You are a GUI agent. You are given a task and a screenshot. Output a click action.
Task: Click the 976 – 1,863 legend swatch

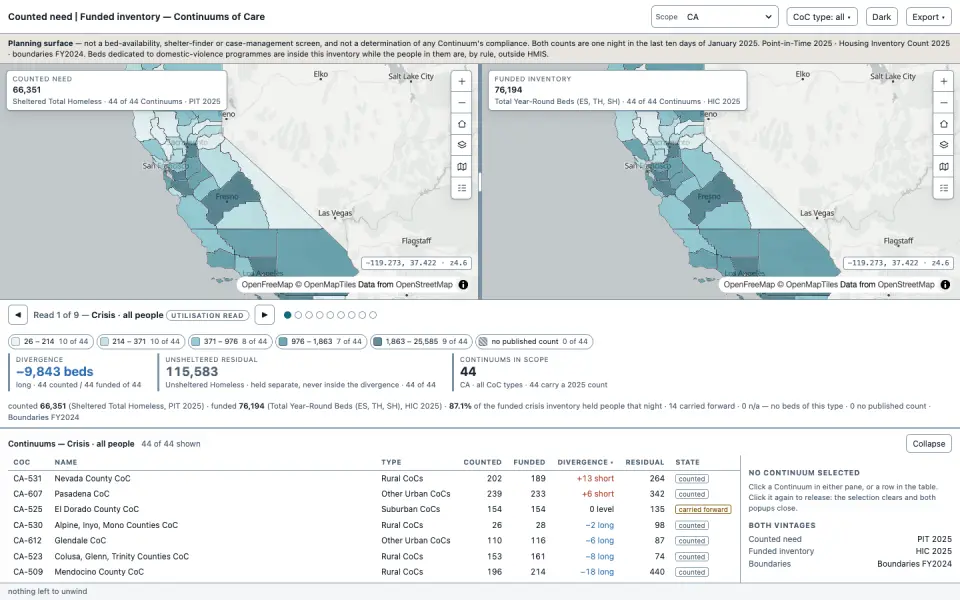[283, 342]
